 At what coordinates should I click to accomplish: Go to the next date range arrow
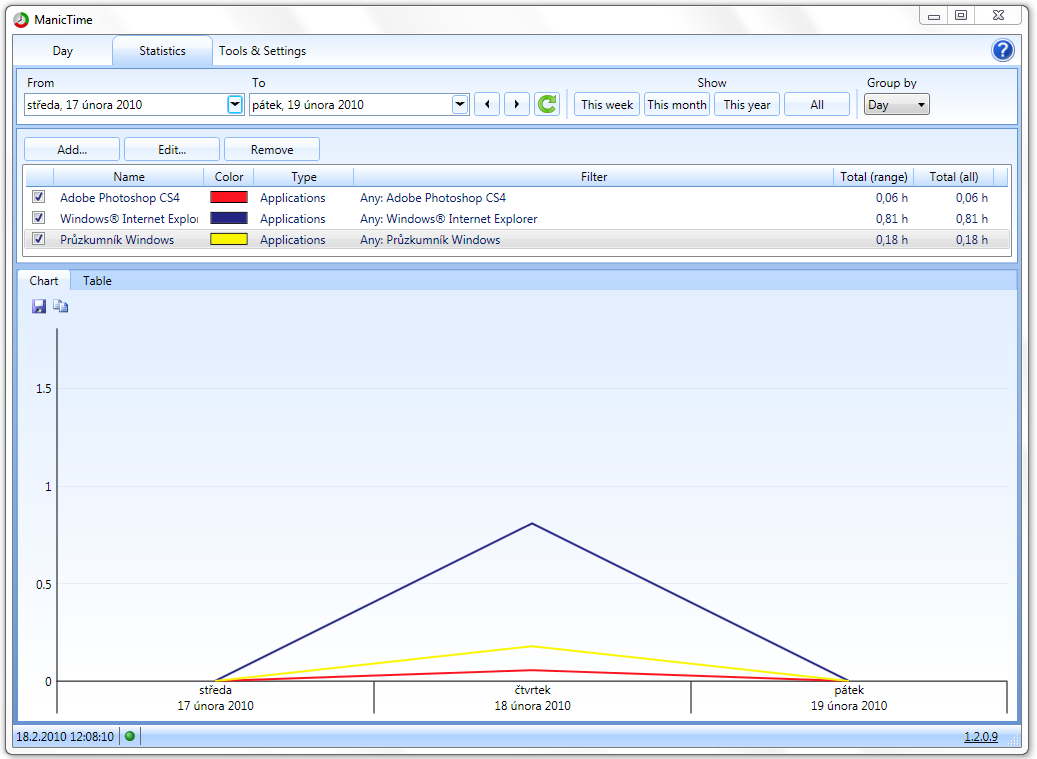(517, 104)
